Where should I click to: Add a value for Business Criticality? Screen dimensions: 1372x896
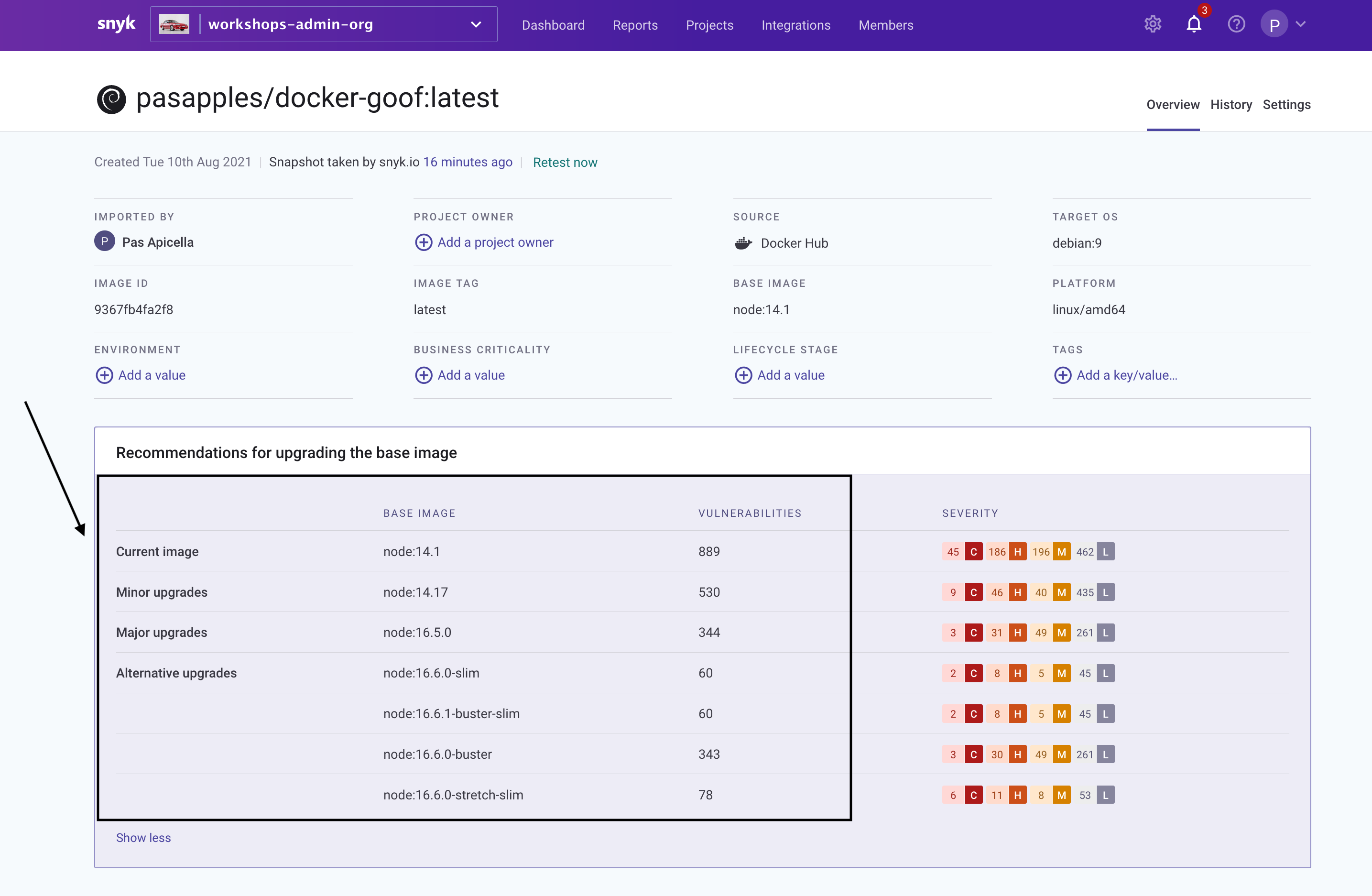(471, 375)
